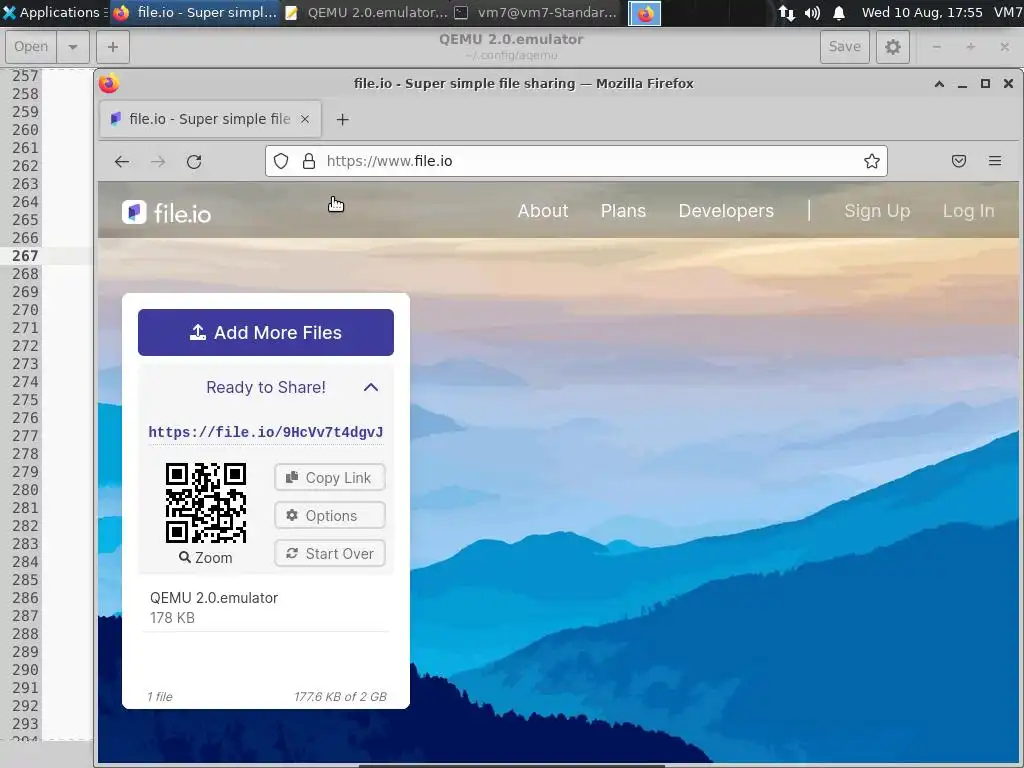This screenshot has height=768, width=1024.
Task: Click the Firefox forward arrow
Action: (x=158, y=161)
